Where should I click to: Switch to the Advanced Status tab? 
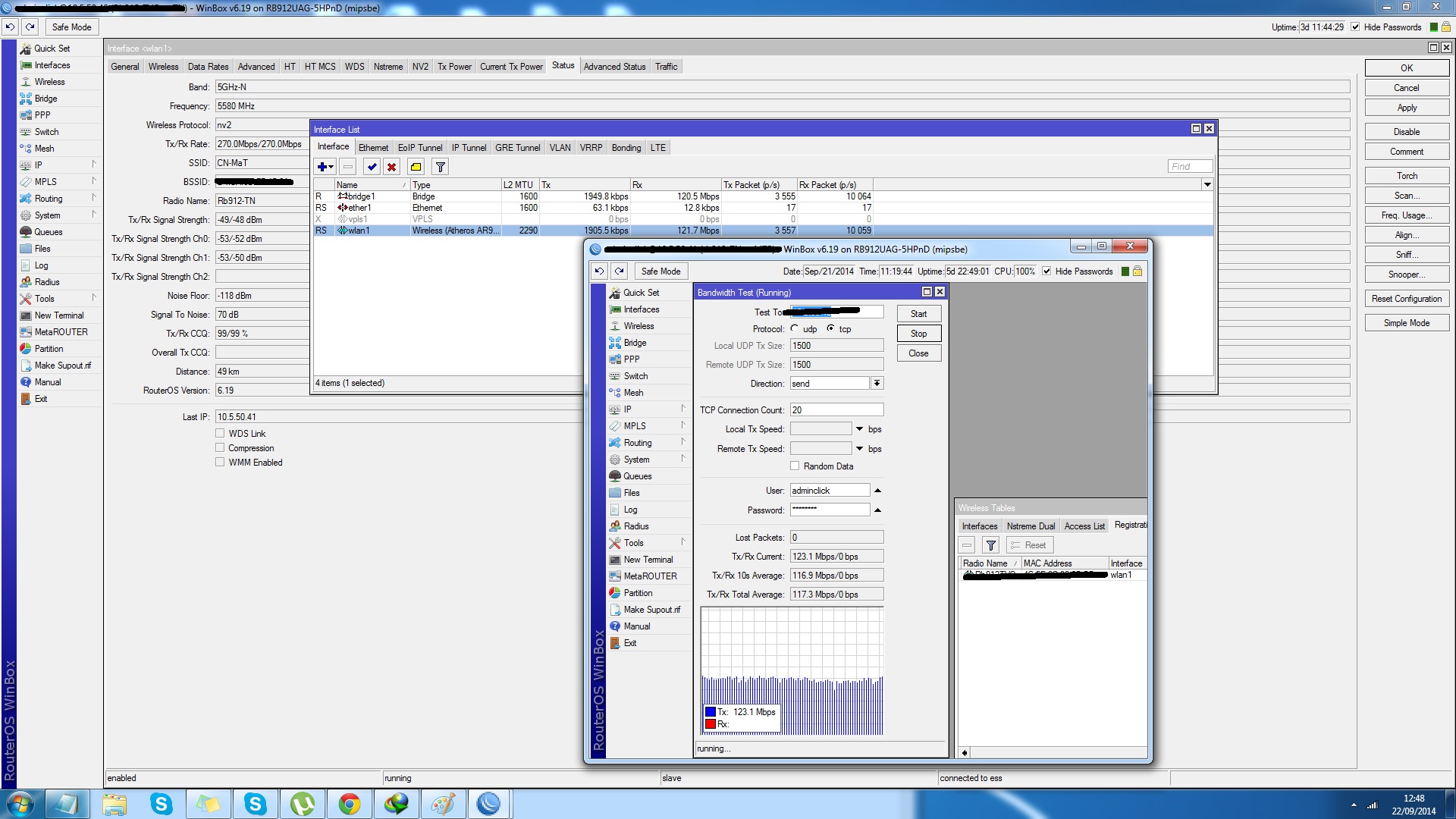click(614, 67)
